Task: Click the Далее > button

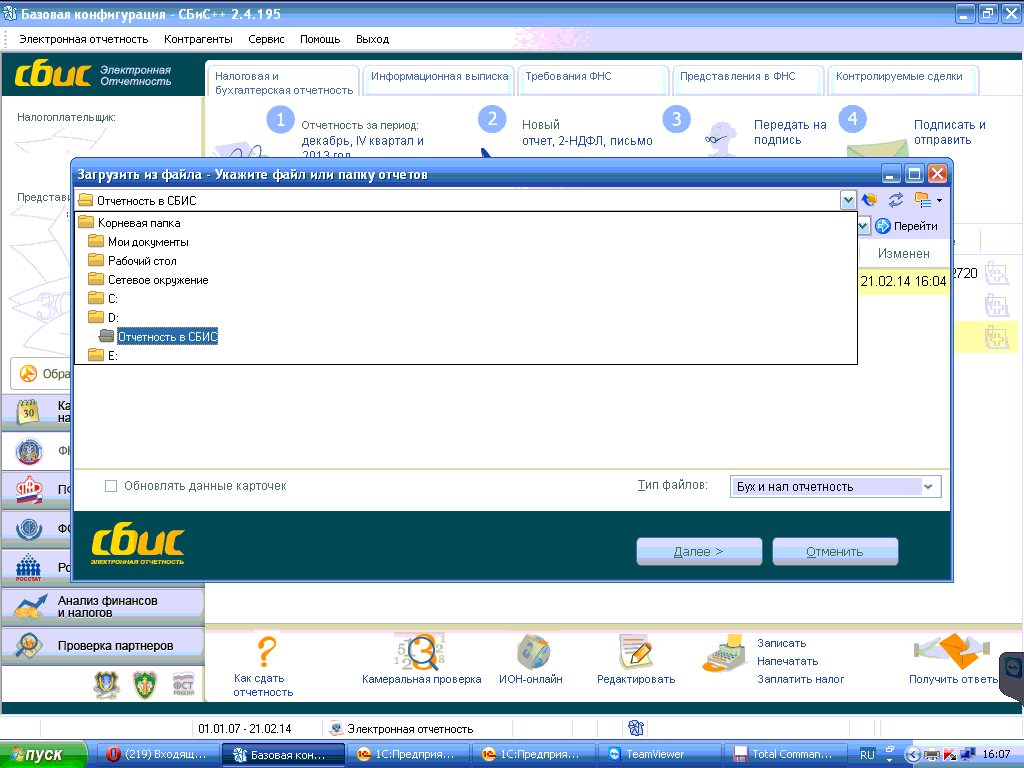Action: coord(699,552)
